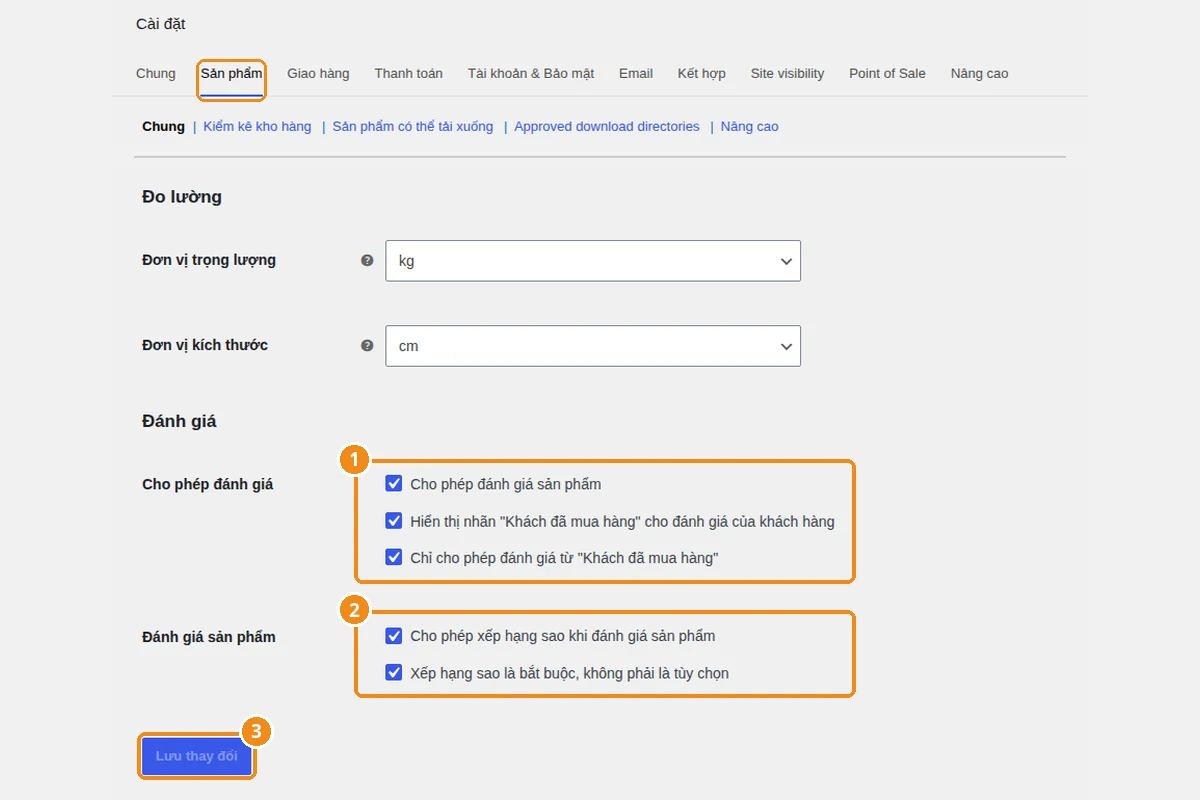
Task: Click the 'Cài đặt' page title
Action: [x=161, y=23]
